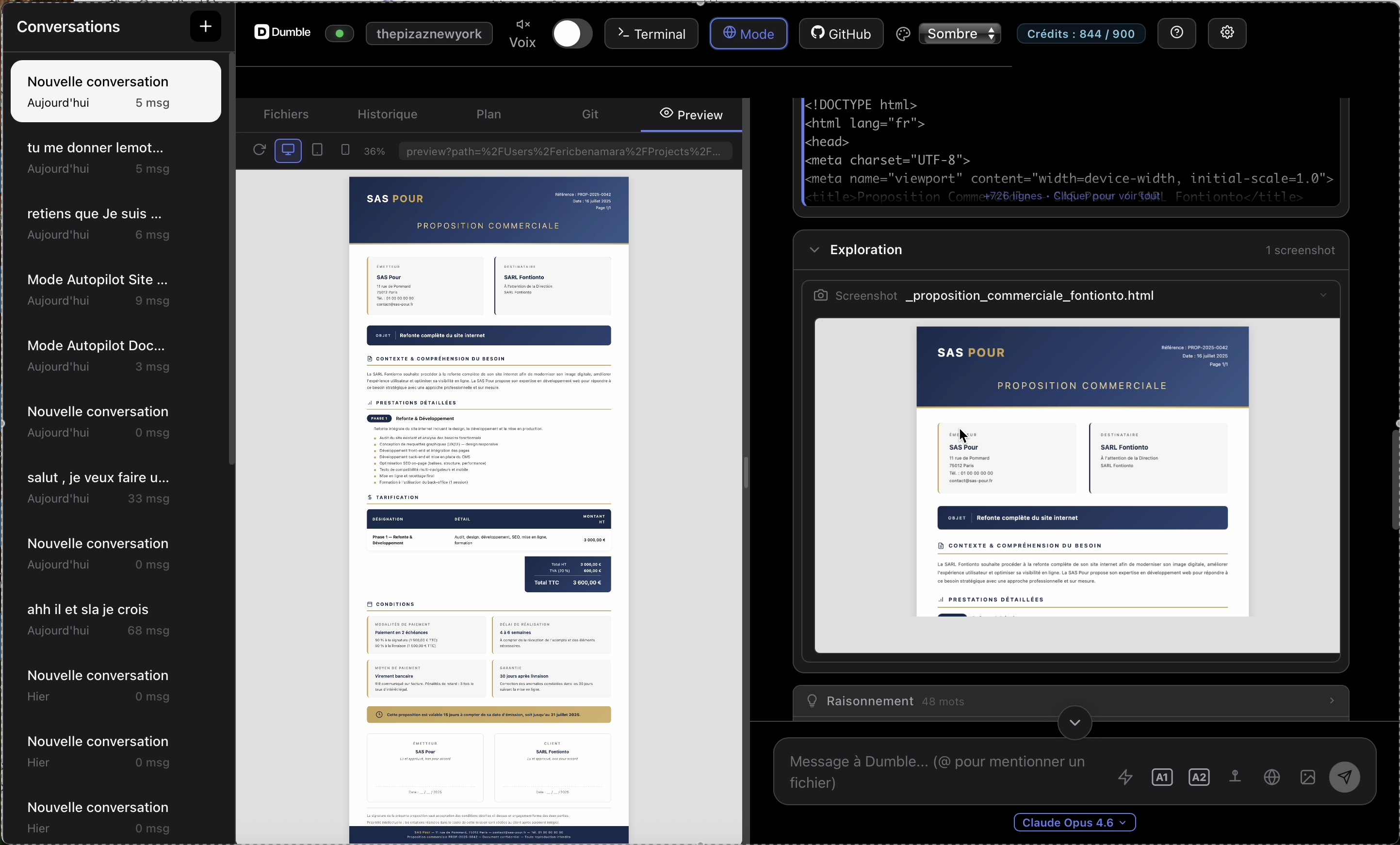Toggle the A2 option in the message bar
This screenshot has height=845, width=1400.
pyautogui.click(x=1199, y=778)
